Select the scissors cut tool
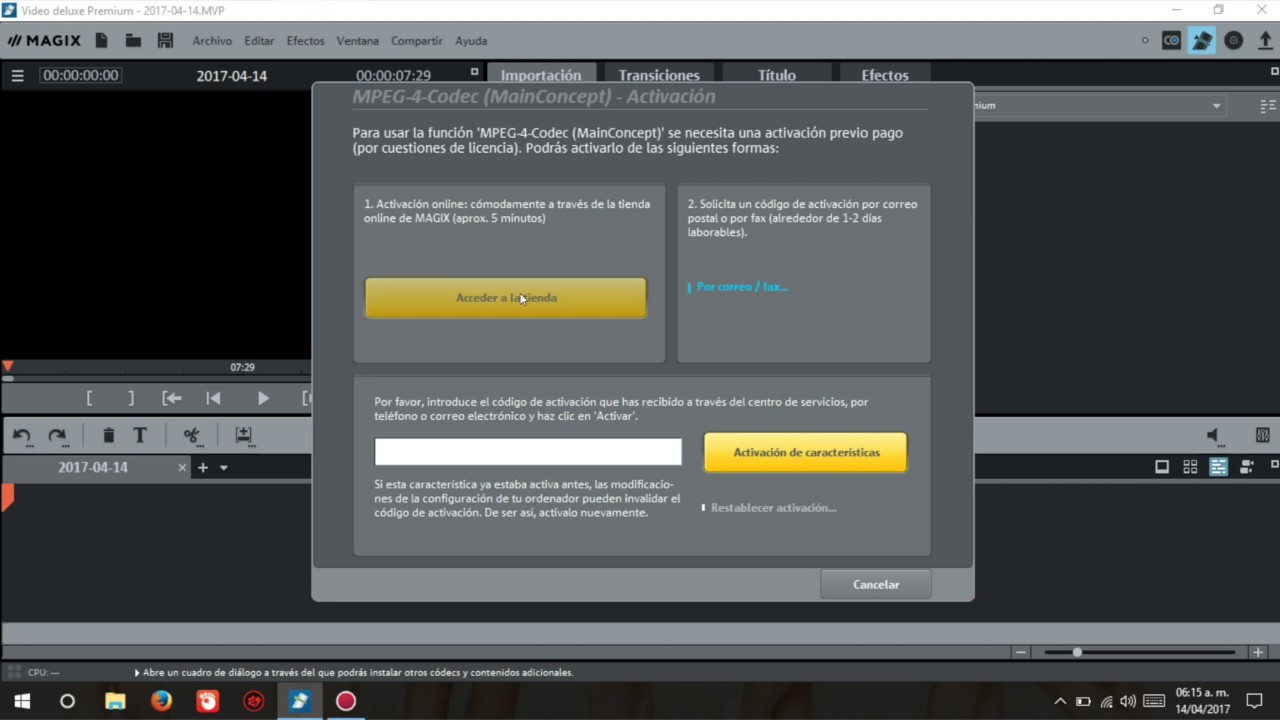Screen dimensions: 1280x720 (x=192, y=436)
